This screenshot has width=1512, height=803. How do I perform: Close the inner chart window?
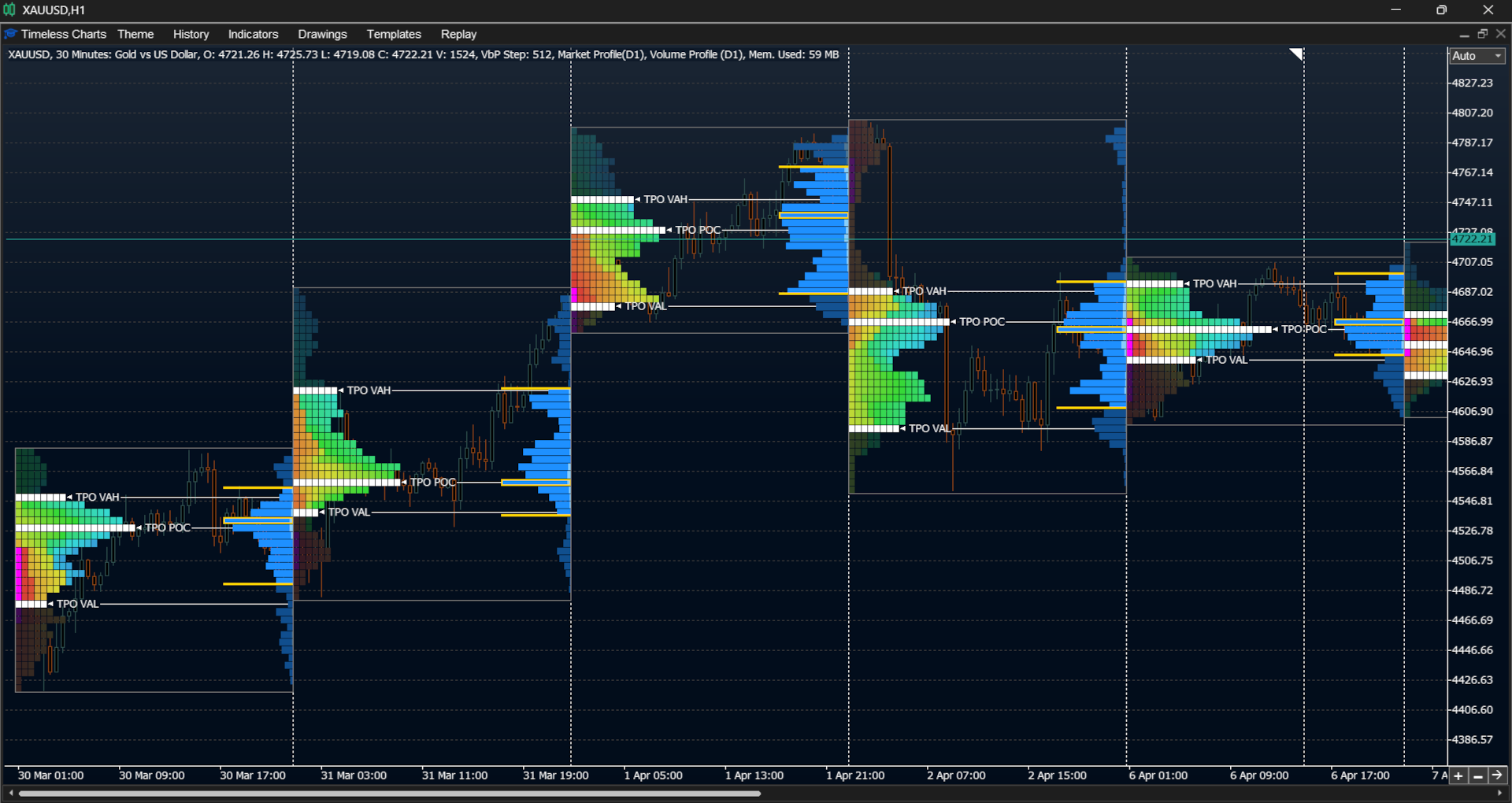[1501, 35]
